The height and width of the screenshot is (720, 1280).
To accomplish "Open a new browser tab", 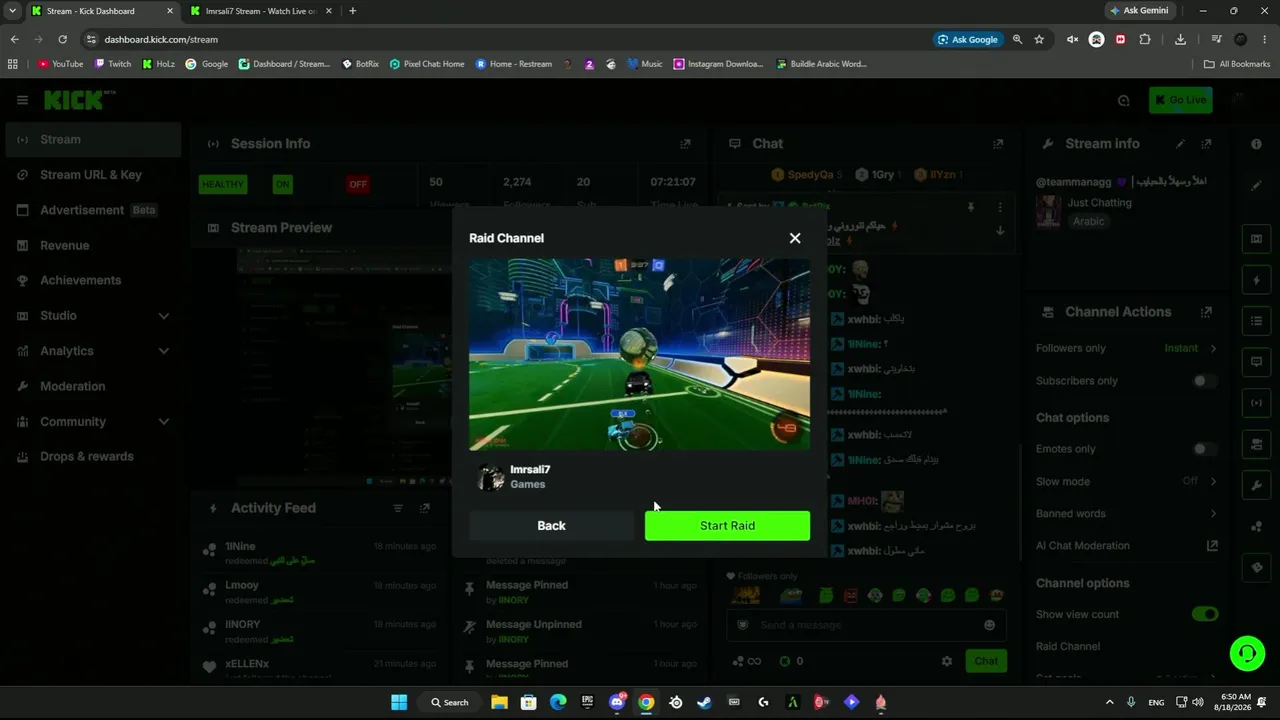I will [352, 11].
